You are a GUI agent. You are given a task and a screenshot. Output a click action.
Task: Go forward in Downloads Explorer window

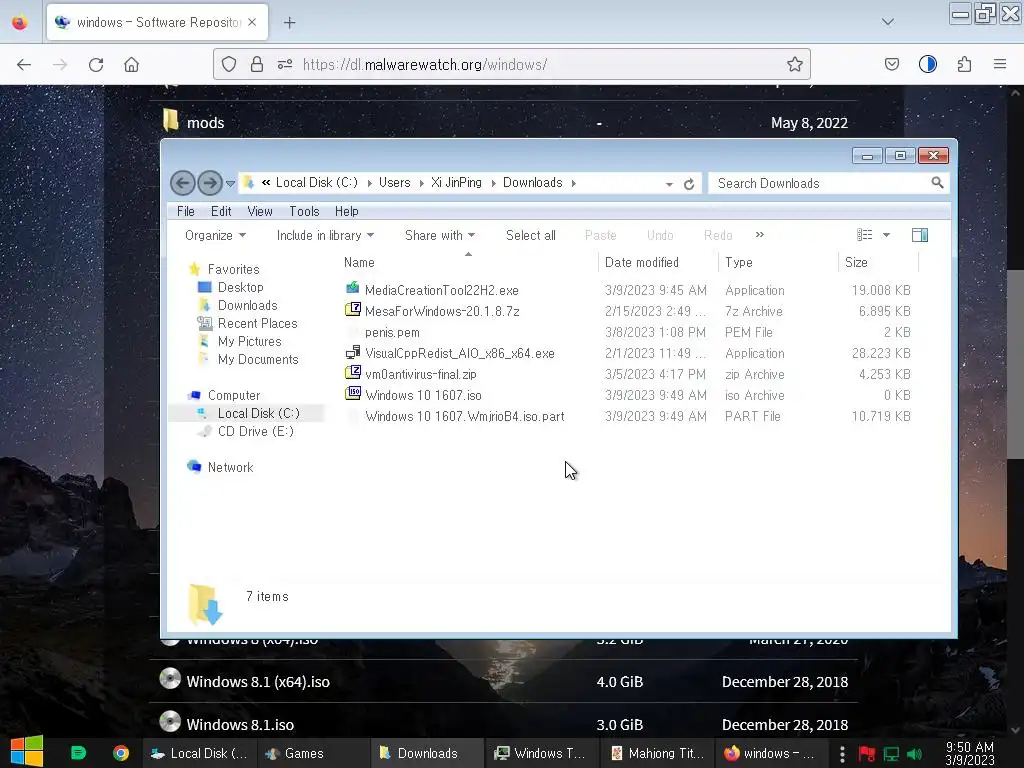[210, 183]
